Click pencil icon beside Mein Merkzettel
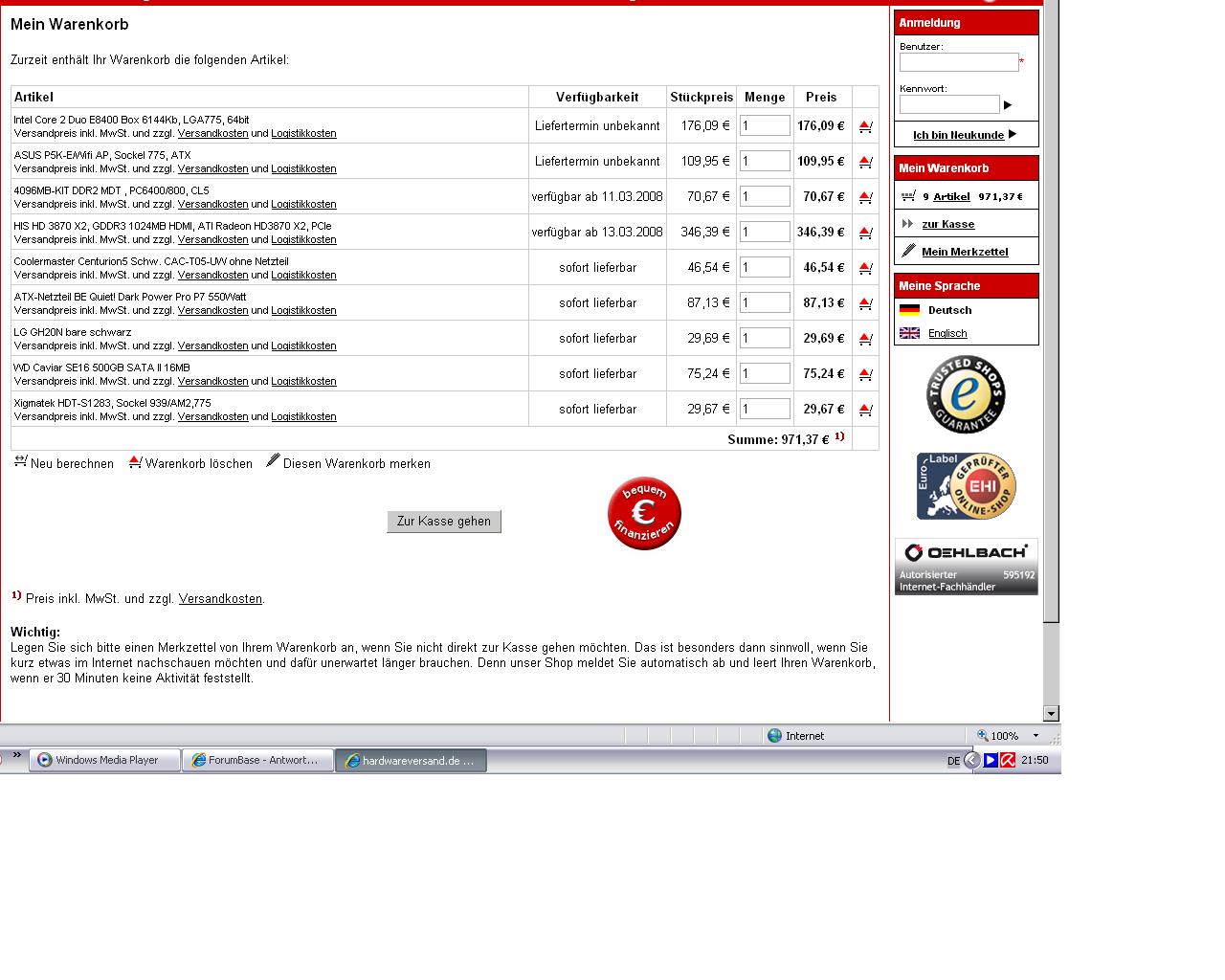Viewport: 1225px width, 980px height. (908, 251)
